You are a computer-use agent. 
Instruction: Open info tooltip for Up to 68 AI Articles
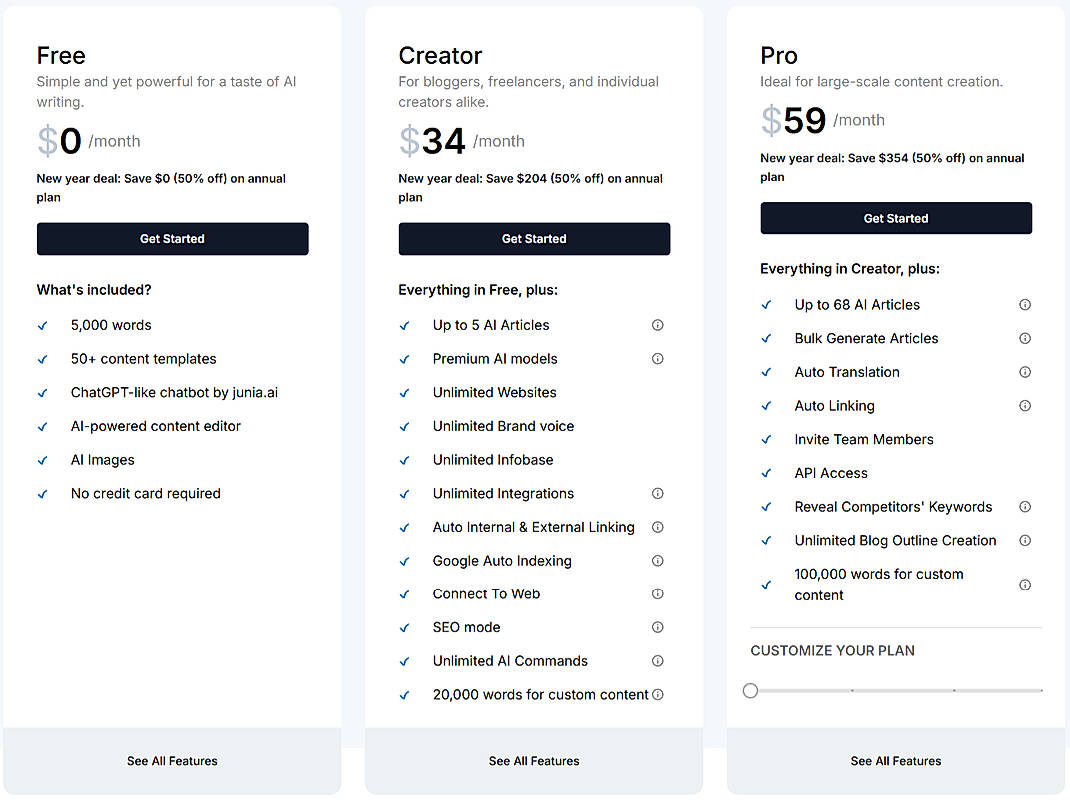pyautogui.click(x=1024, y=304)
